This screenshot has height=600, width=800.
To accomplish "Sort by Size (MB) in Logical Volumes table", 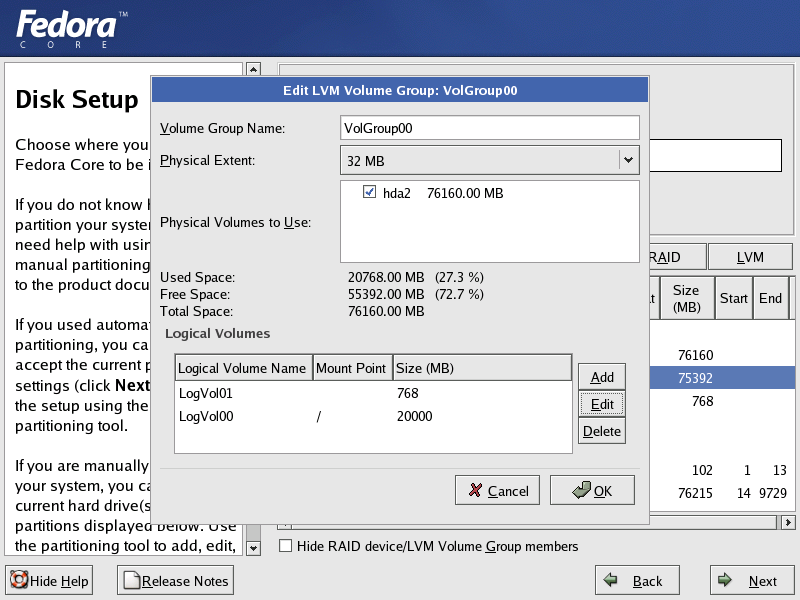I will click(x=482, y=368).
